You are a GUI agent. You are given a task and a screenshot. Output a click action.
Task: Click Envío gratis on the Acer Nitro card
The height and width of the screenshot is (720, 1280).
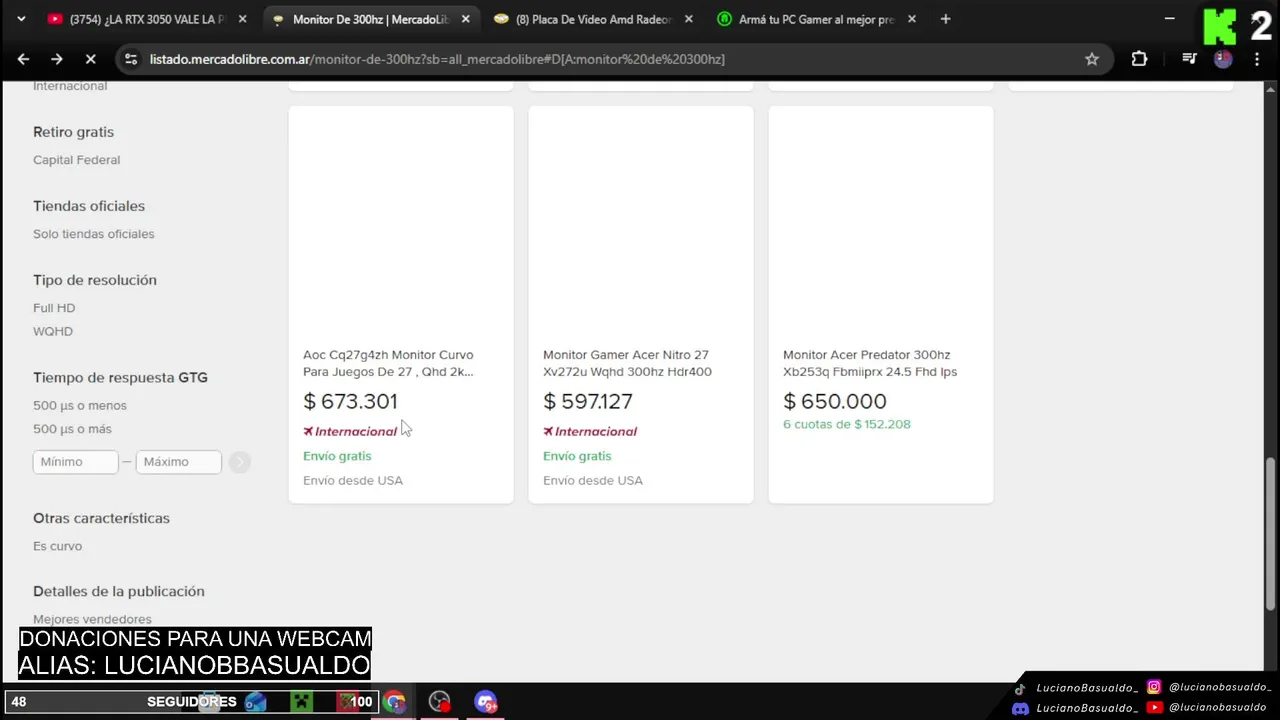pyautogui.click(x=577, y=456)
